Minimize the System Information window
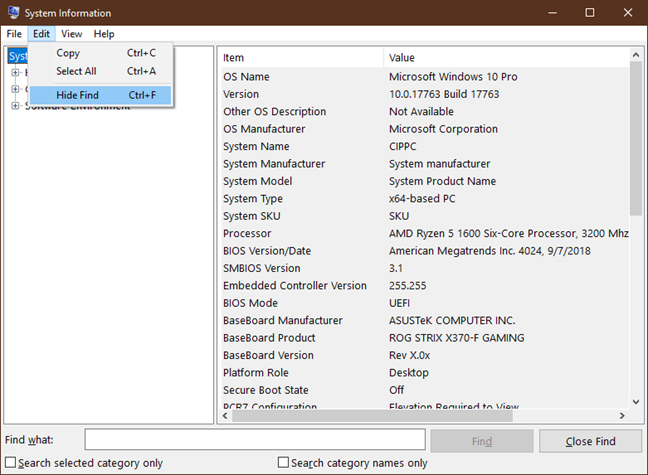The image size is (648, 475). coord(552,13)
